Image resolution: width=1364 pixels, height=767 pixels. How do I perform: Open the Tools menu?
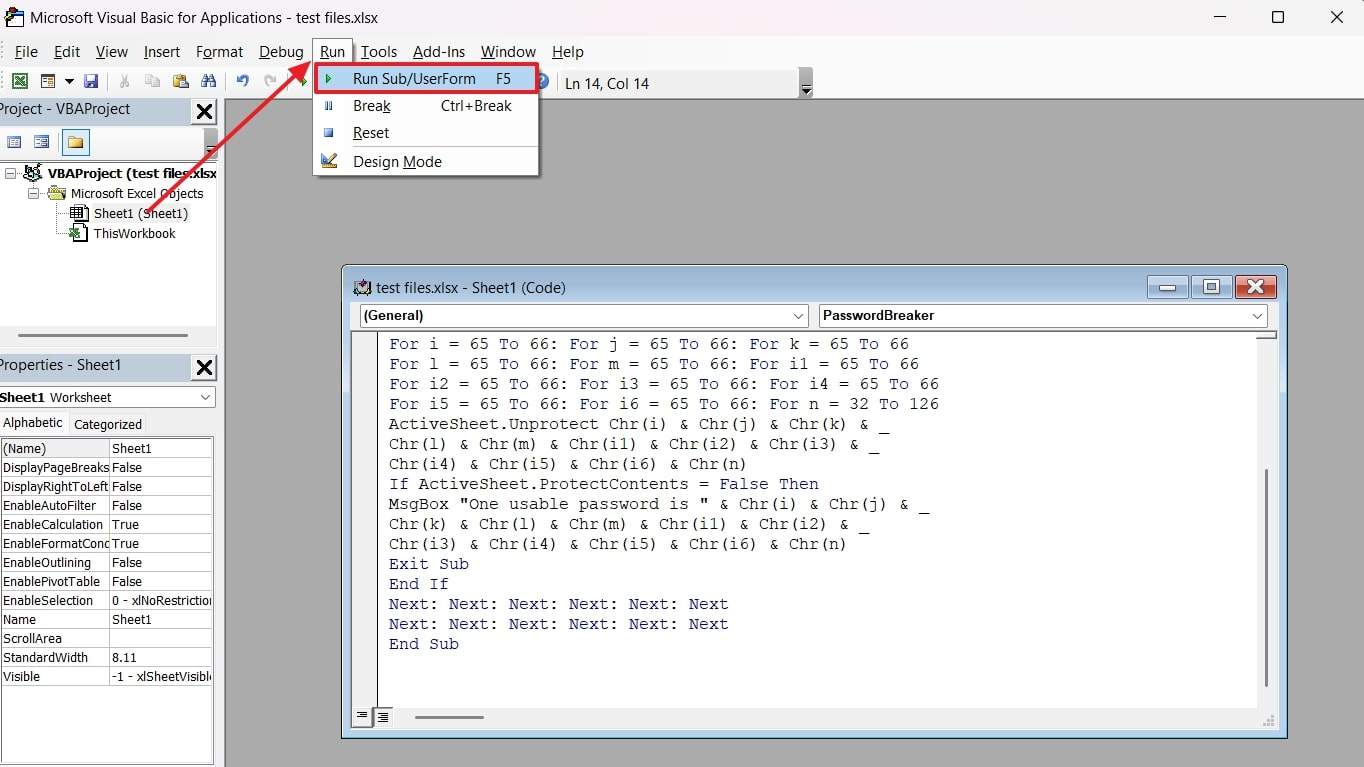coord(379,52)
